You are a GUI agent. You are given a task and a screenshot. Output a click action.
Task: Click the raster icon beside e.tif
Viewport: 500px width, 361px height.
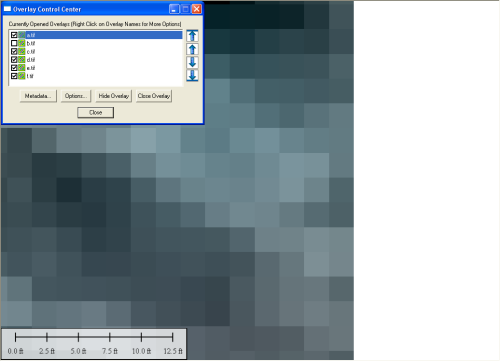(22, 68)
